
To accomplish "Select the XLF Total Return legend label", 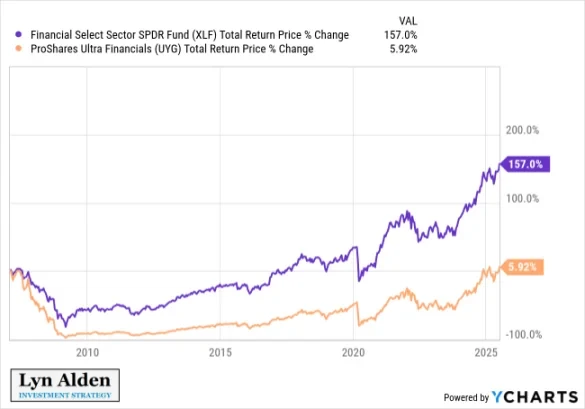I will pos(190,35).
